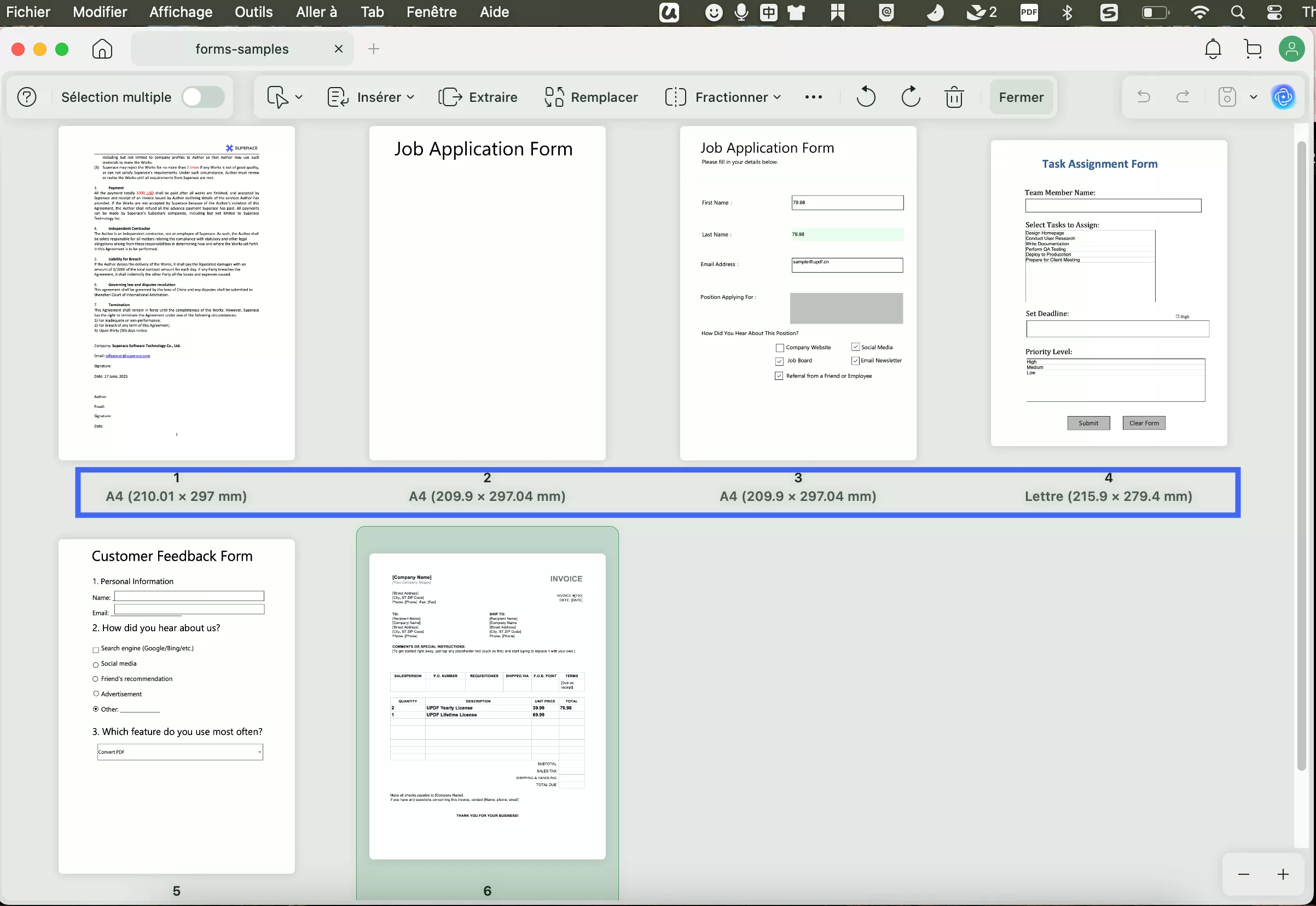The height and width of the screenshot is (906, 1316).
Task: Click the home icon
Action: tap(102, 49)
